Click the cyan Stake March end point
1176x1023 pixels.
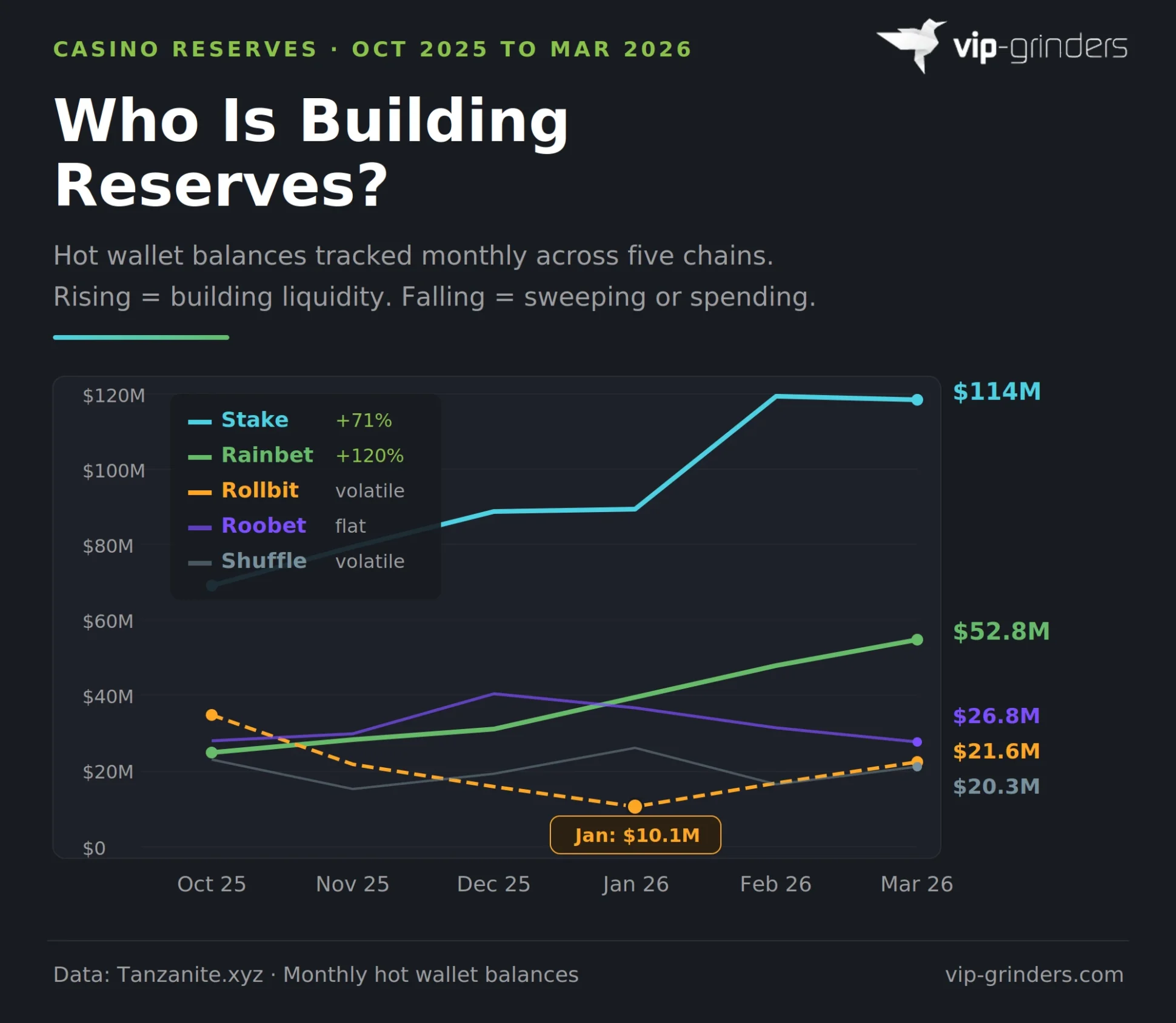tap(917, 400)
